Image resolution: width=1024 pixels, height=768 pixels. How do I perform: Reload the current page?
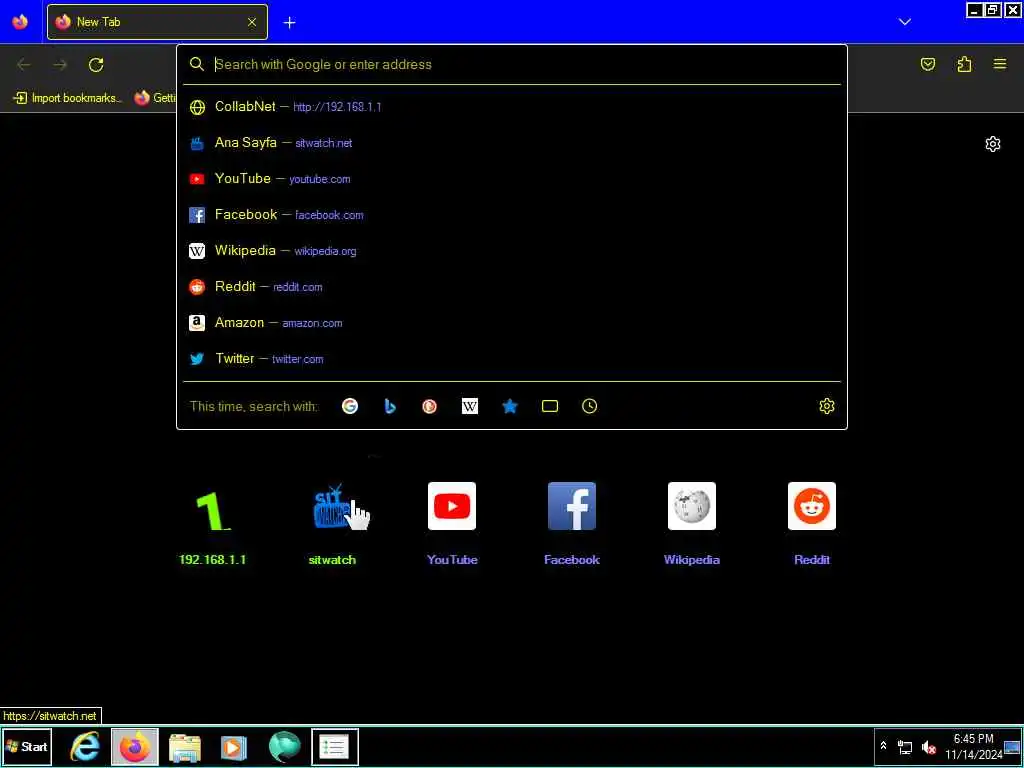(x=96, y=65)
